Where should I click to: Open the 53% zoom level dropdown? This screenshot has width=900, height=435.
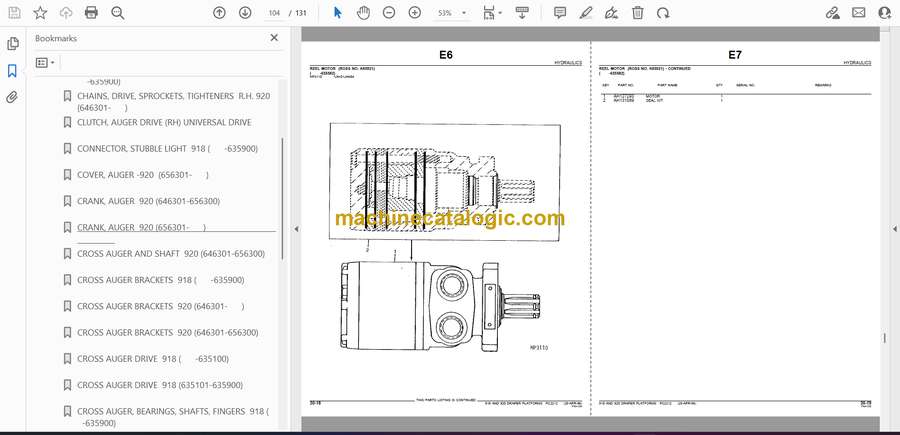[452, 13]
